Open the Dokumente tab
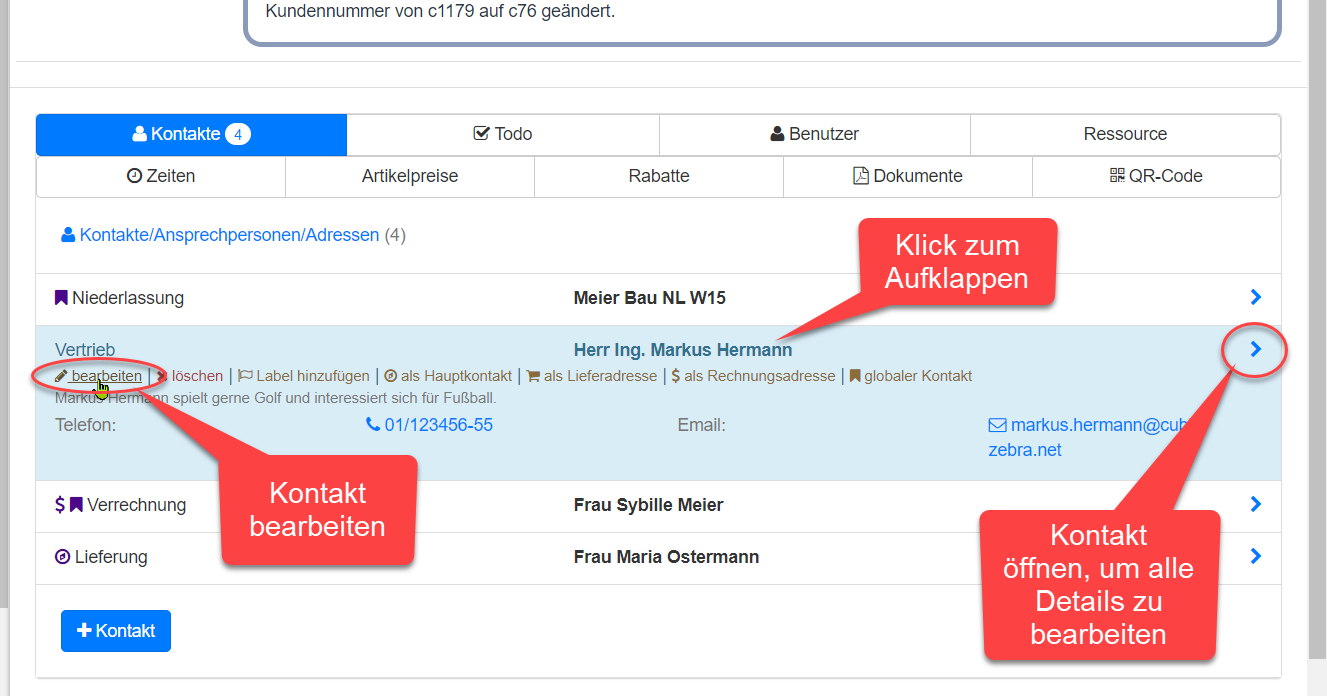Screen dimensions: 1327x696 point(907,176)
